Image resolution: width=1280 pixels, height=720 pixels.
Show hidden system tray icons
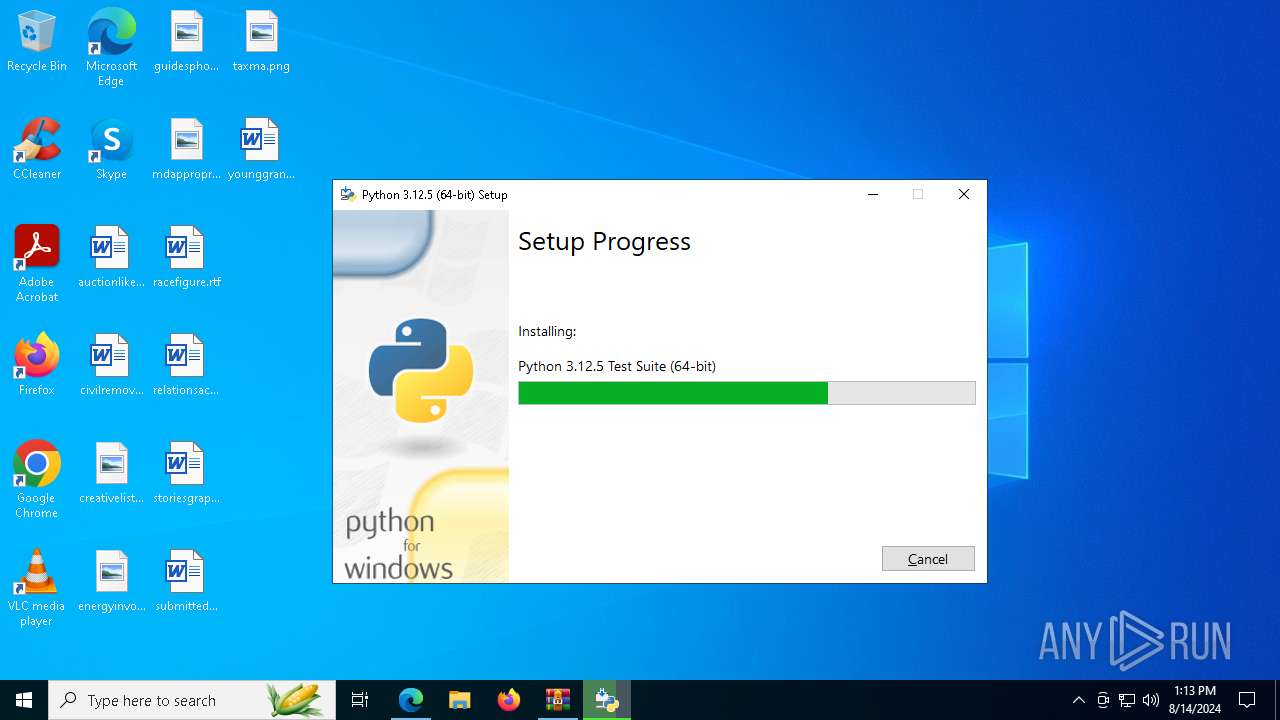click(1078, 700)
